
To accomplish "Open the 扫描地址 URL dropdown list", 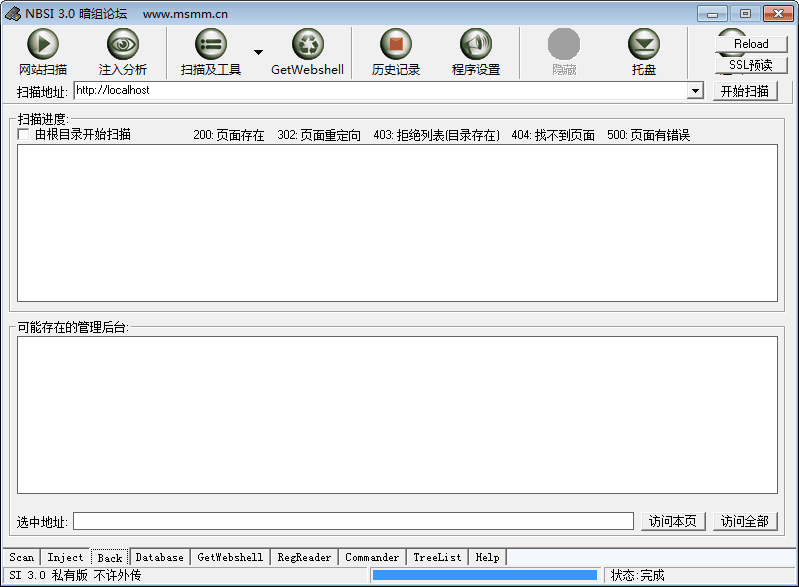I will pos(696,91).
